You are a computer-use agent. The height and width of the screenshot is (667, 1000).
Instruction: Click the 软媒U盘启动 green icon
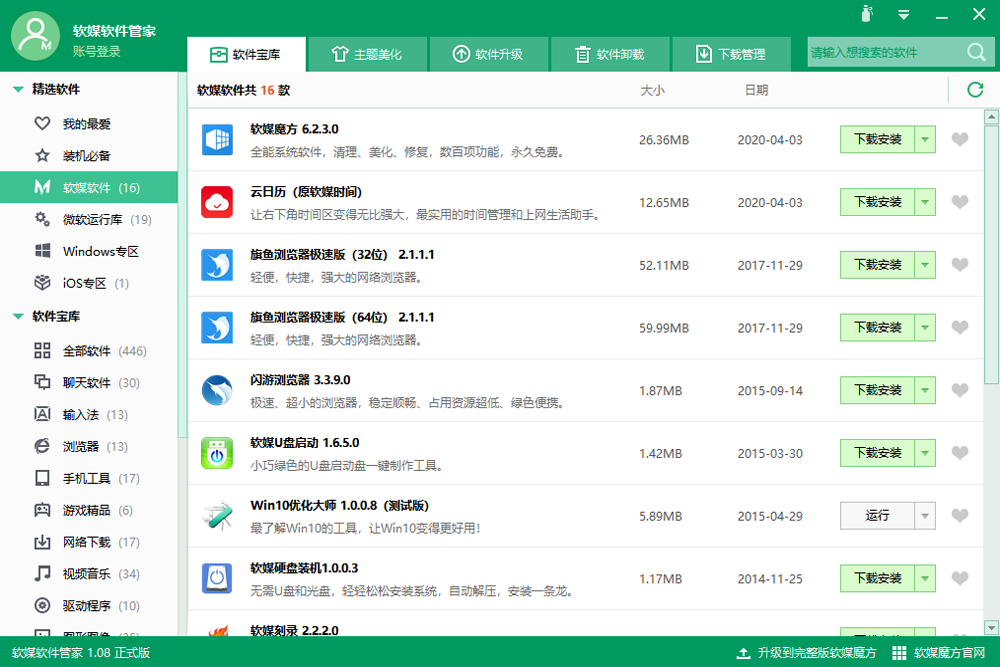click(217, 453)
